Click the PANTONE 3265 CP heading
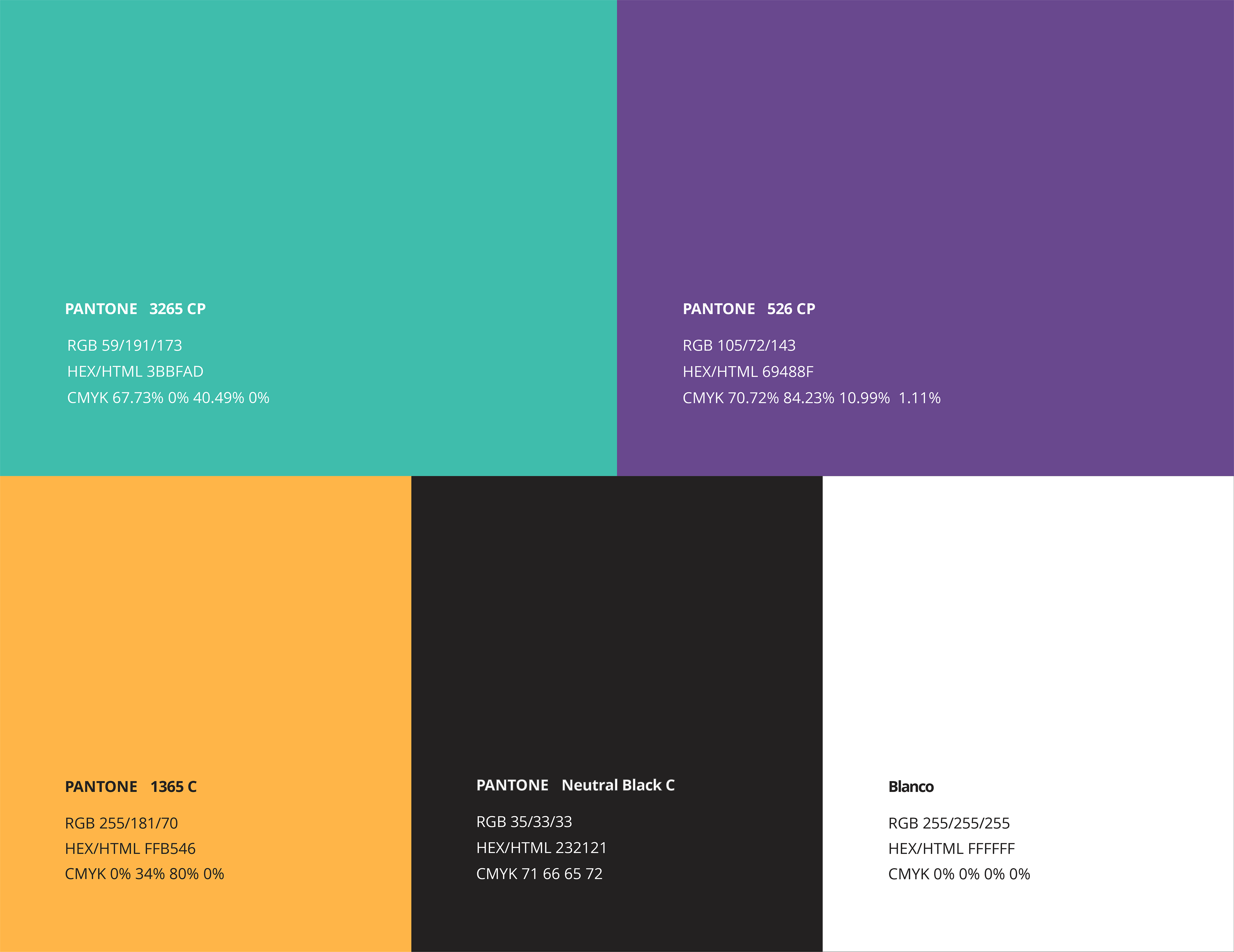The width and height of the screenshot is (1234, 952). point(135,309)
